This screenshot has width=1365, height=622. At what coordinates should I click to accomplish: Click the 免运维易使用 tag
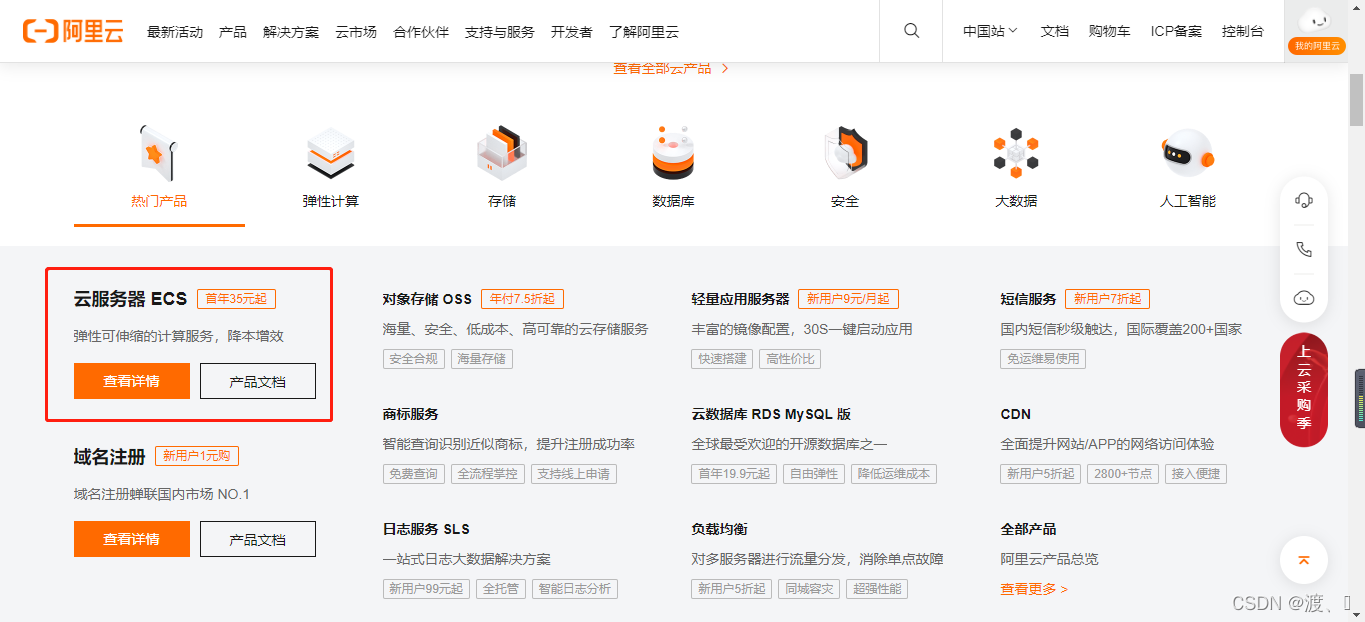pos(1044,359)
